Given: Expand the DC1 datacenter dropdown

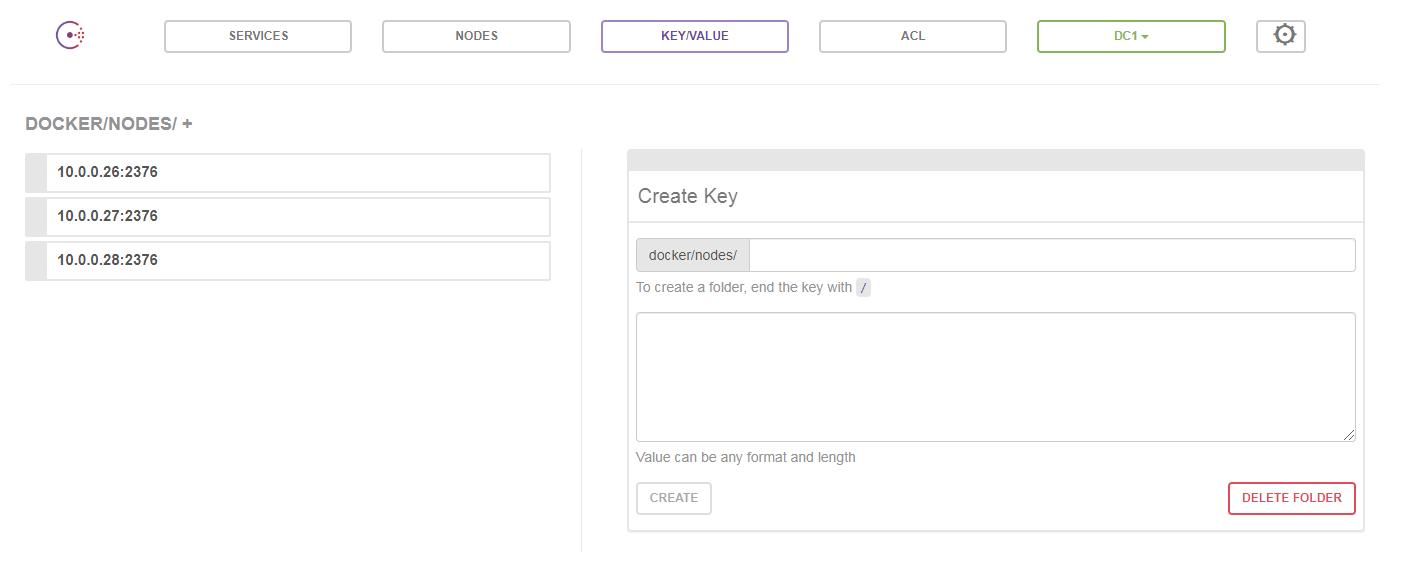Looking at the screenshot, I should [1131, 36].
